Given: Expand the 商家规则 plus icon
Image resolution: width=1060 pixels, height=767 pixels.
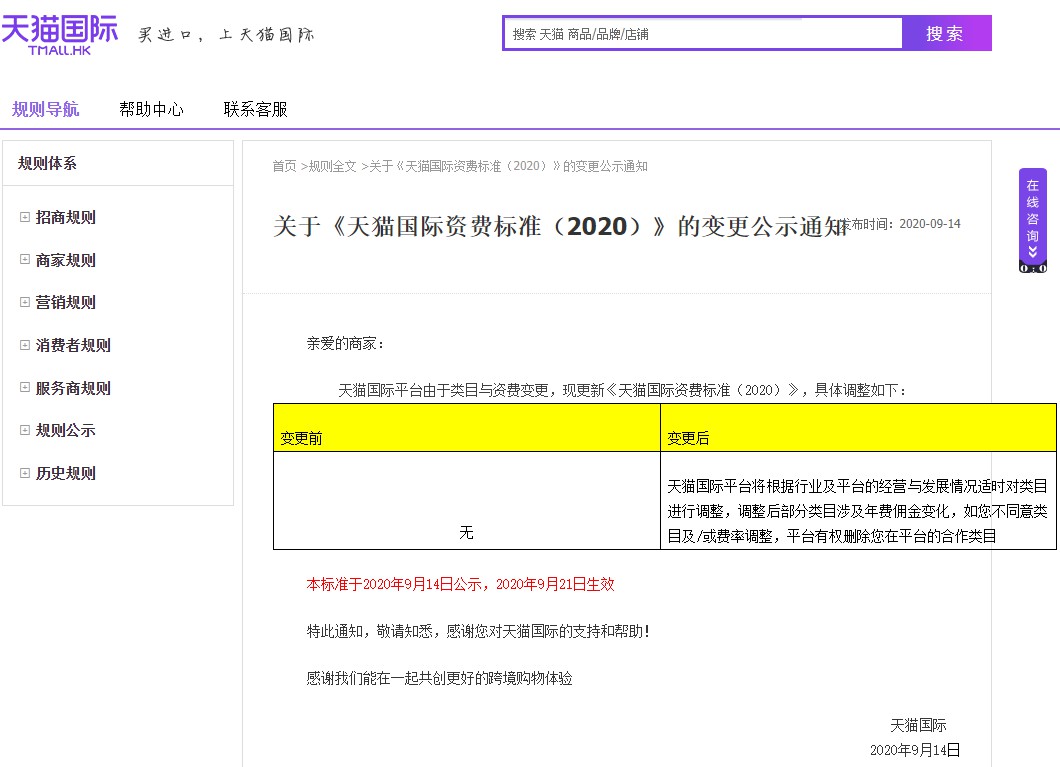Looking at the screenshot, I should pos(25,259).
